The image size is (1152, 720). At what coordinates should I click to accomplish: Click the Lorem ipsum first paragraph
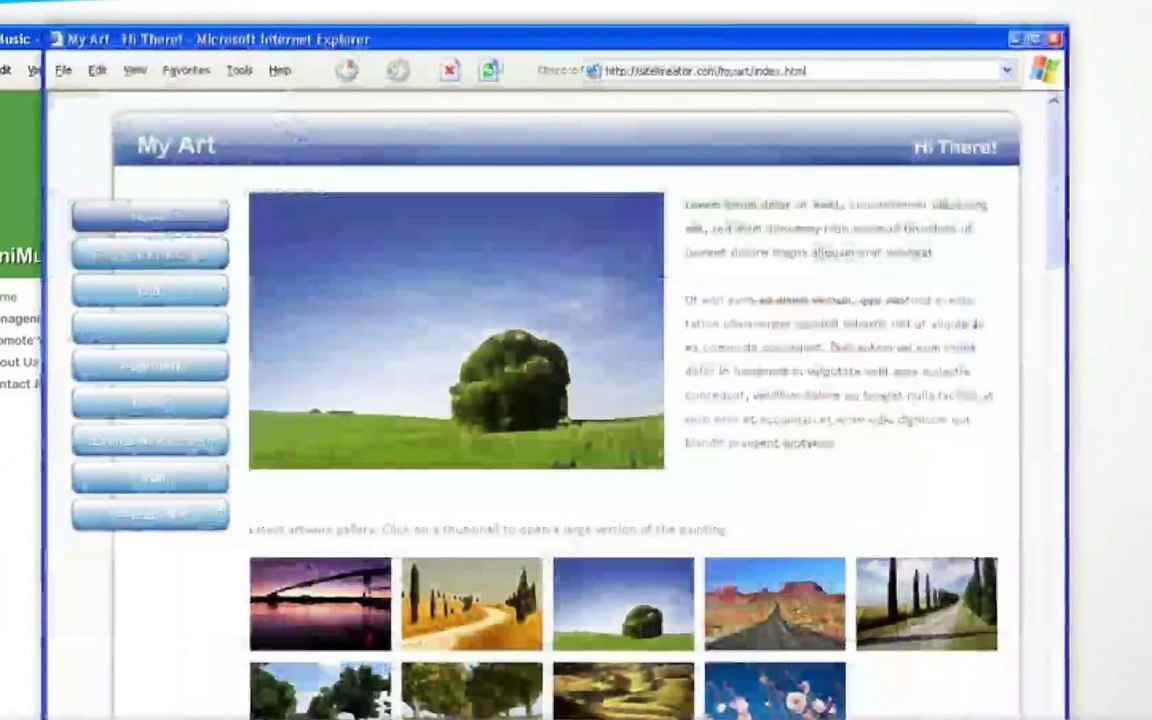[835, 228]
